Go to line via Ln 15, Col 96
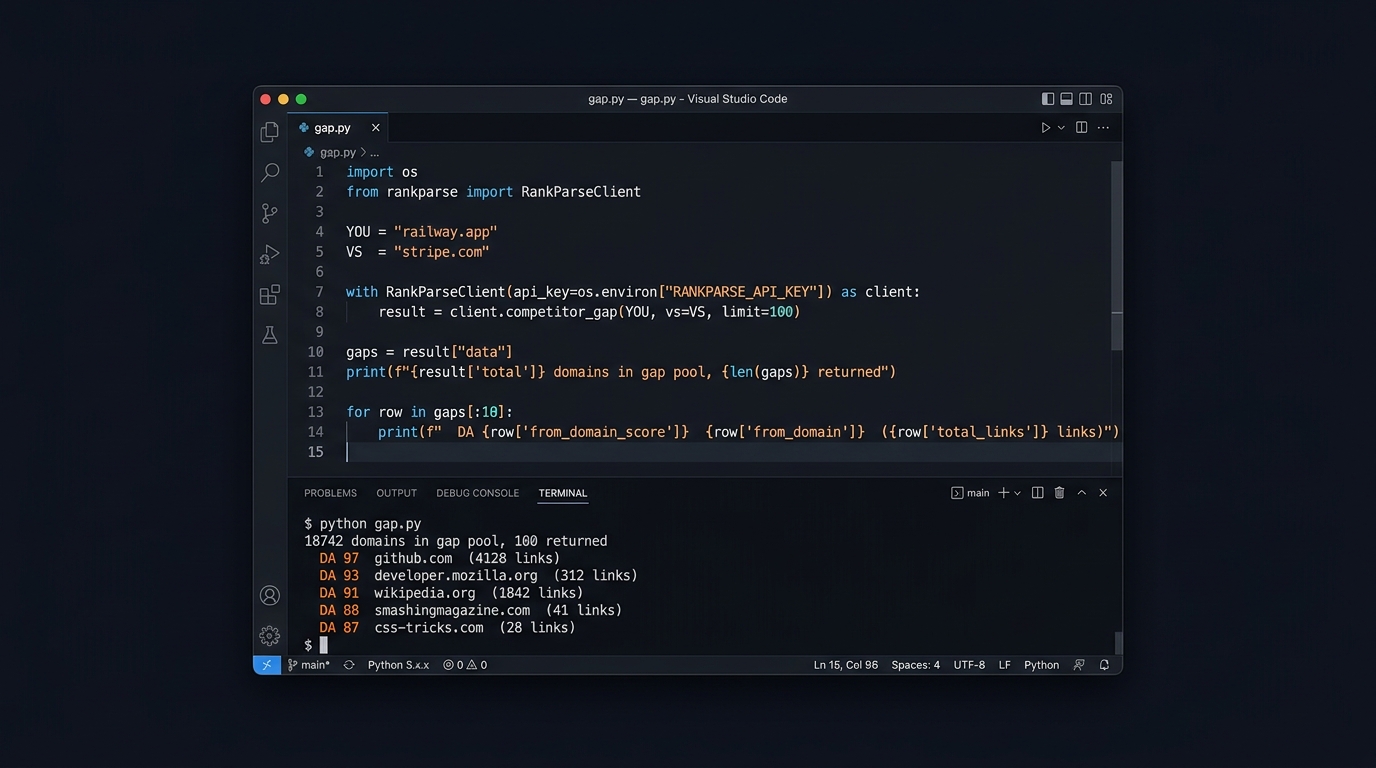1376x768 pixels. pos(846,665)
